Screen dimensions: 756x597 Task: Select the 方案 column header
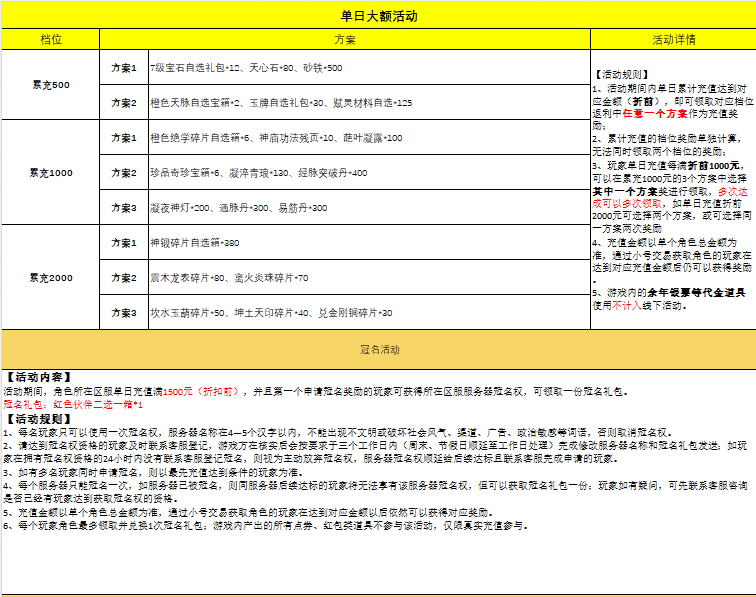click(344, 40)
